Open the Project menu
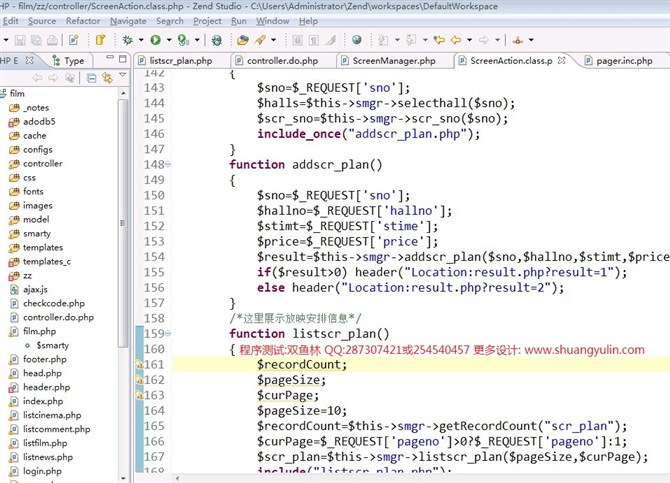Screen dimensions: 670x483 pyautogui.click(x=207, y=21)
